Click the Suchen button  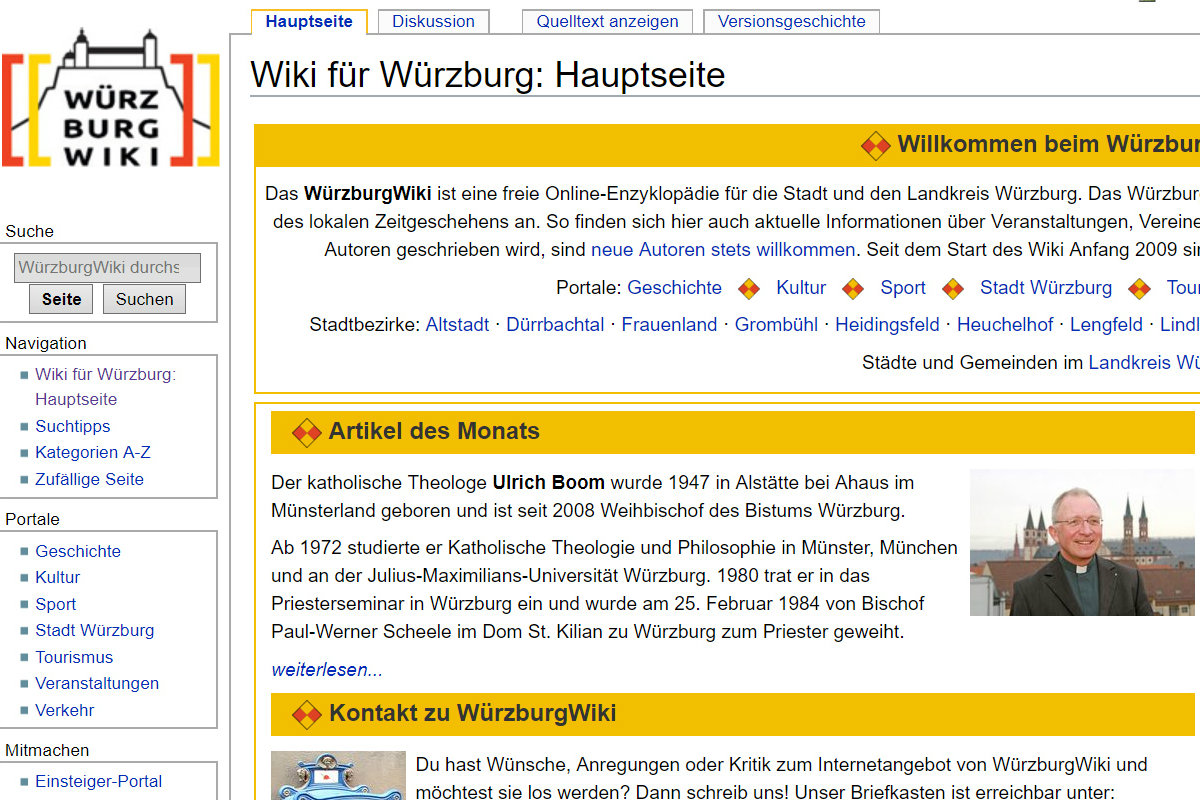click(144, 299)
